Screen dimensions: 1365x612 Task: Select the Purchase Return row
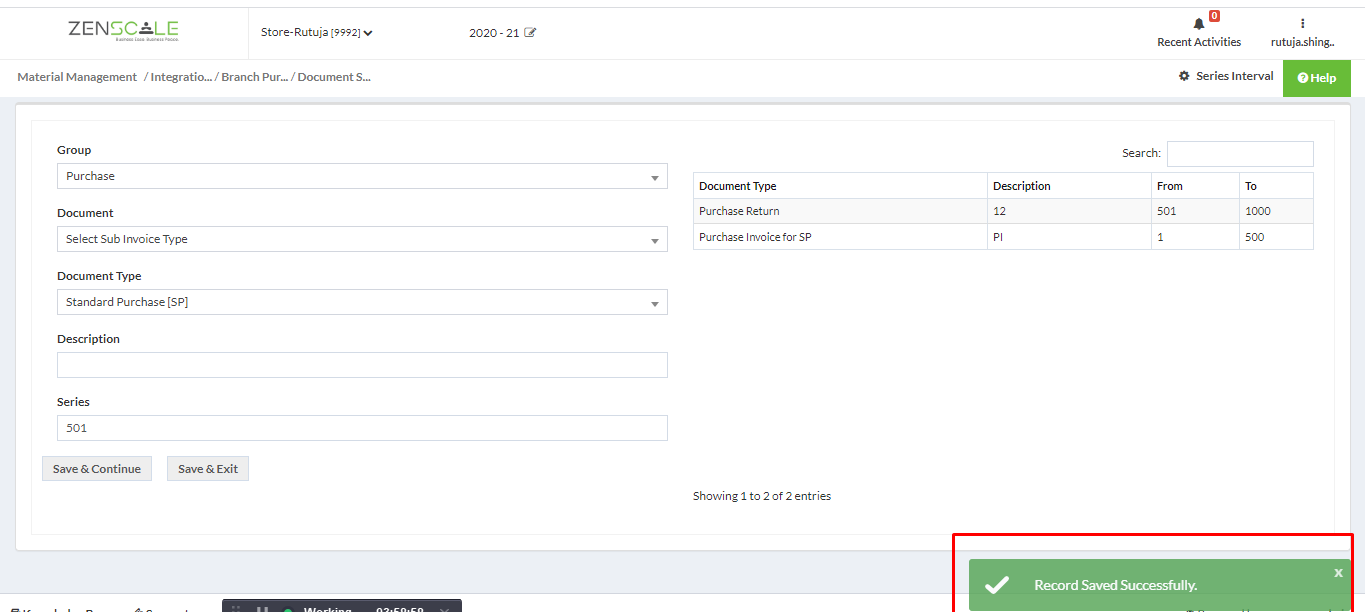pos(1003,211)
